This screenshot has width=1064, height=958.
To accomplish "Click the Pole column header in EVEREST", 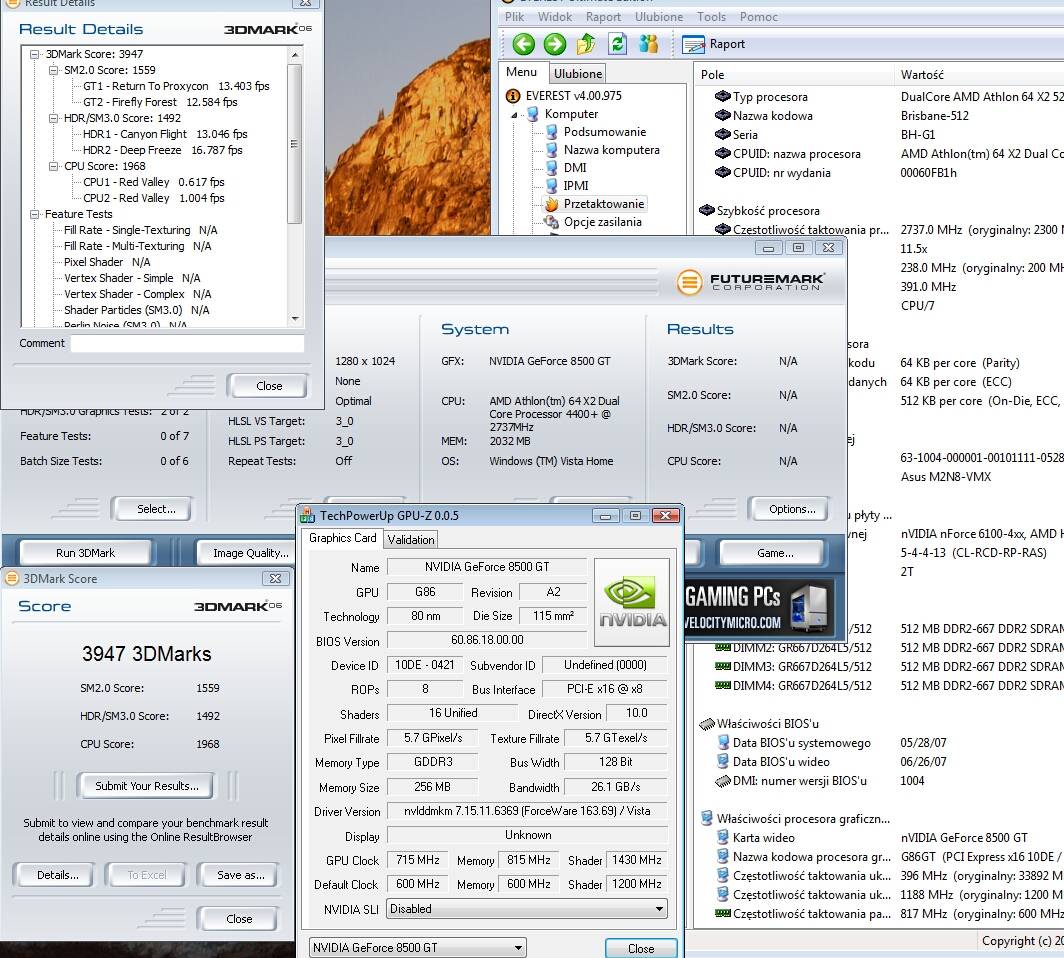I will pos(795,75).
